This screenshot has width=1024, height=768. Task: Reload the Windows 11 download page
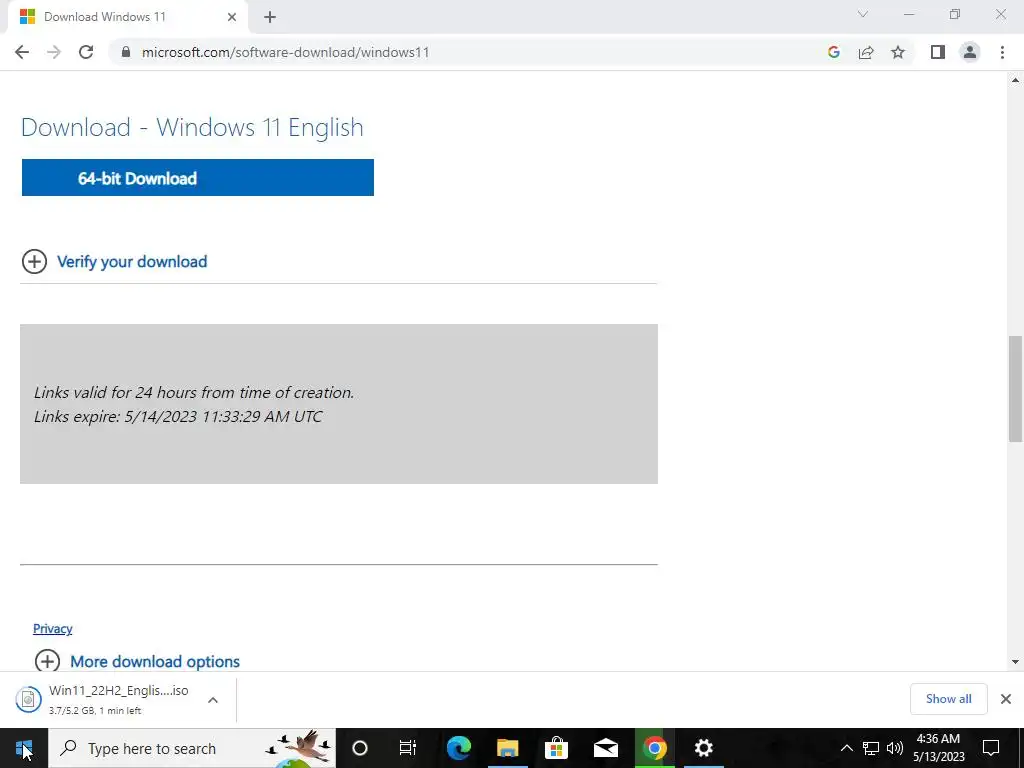[86, 52]
